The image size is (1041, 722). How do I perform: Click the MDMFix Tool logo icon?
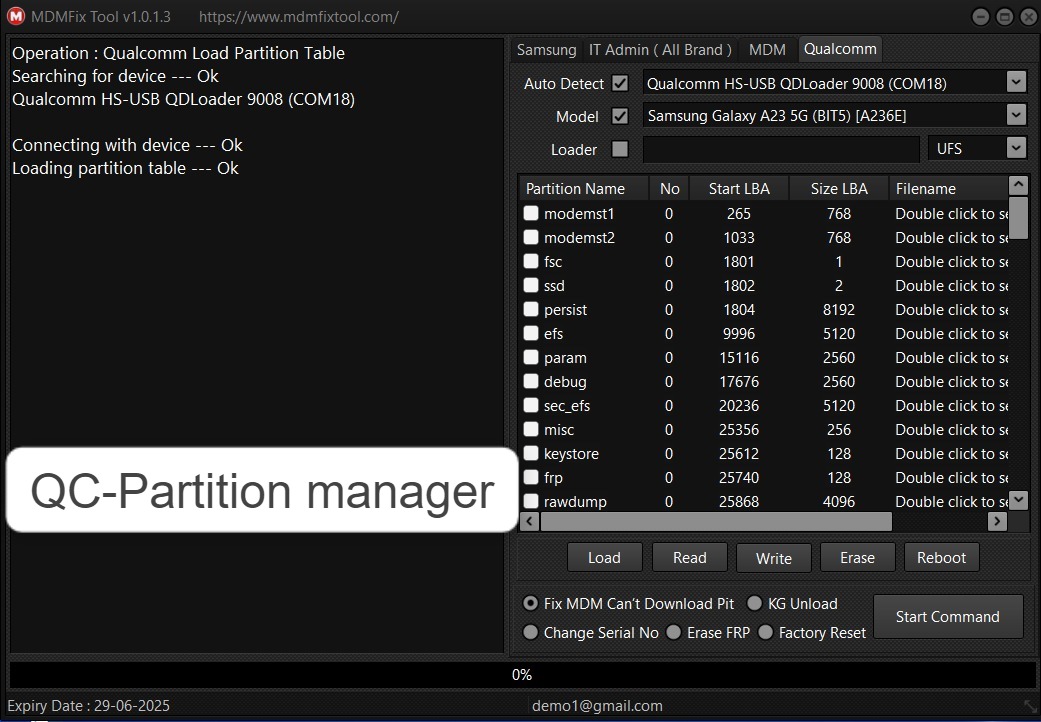tap(14, 16)
